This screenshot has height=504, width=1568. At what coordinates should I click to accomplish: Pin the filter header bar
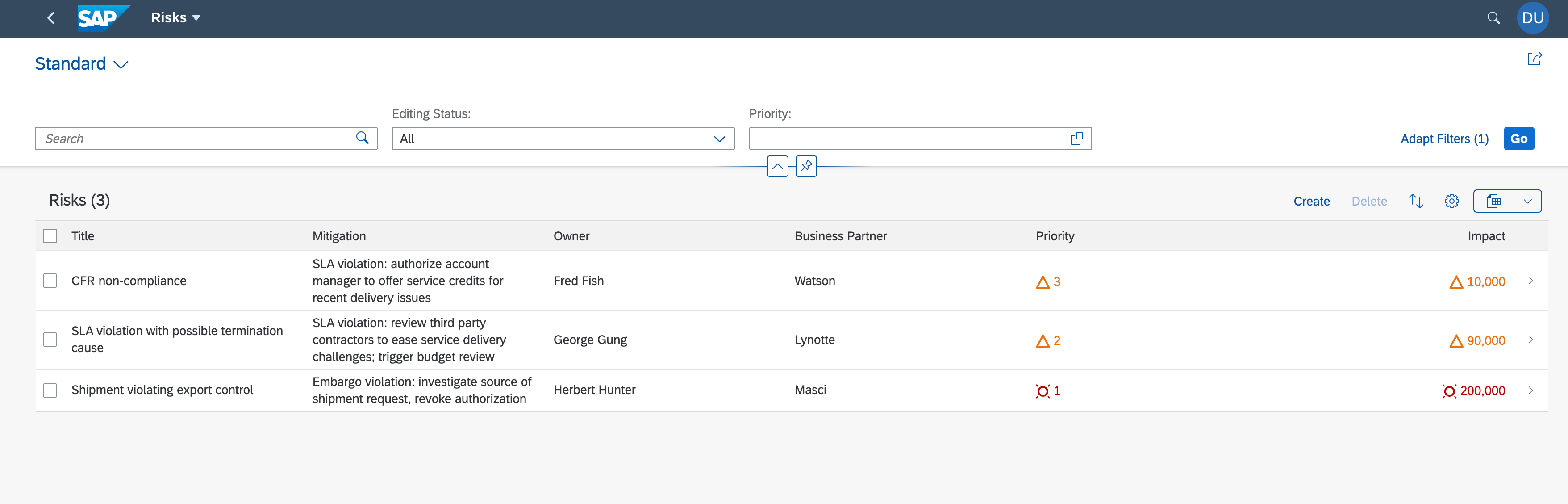click(806, 166)
